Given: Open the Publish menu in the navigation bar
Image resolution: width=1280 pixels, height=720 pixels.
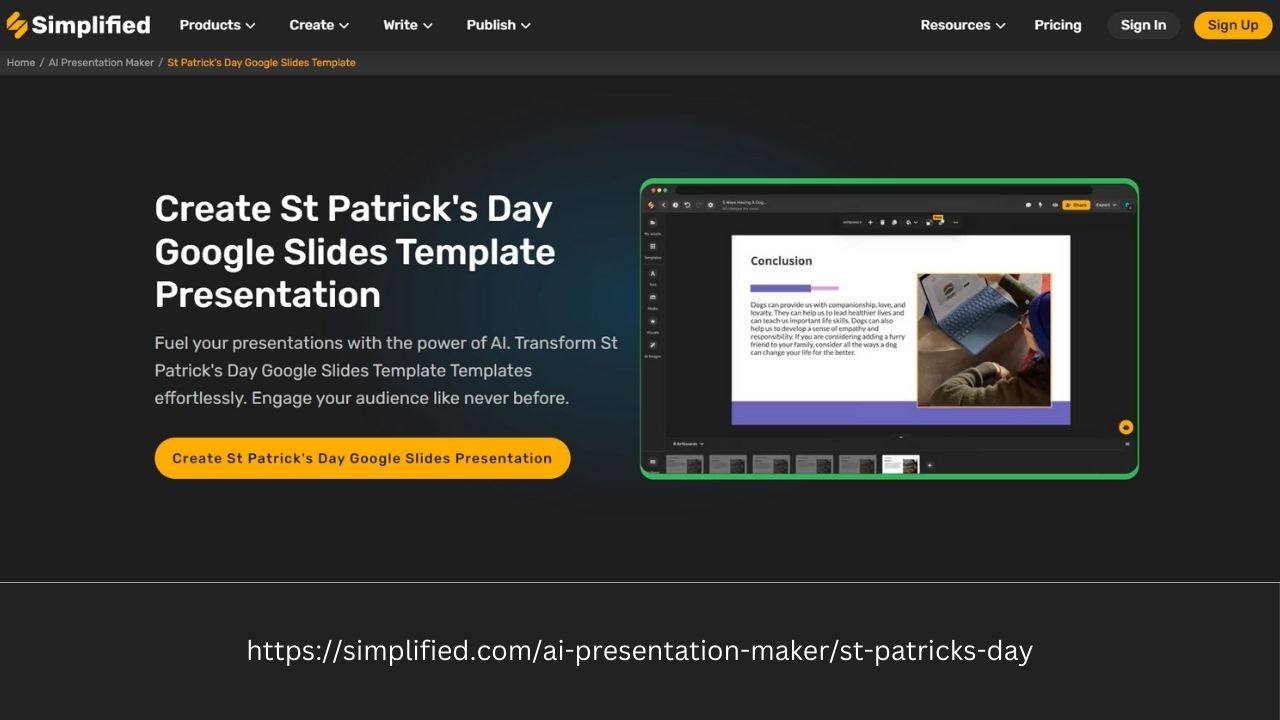Looking at the screenshot, I should pyautogui.click(x=497, y=25).
